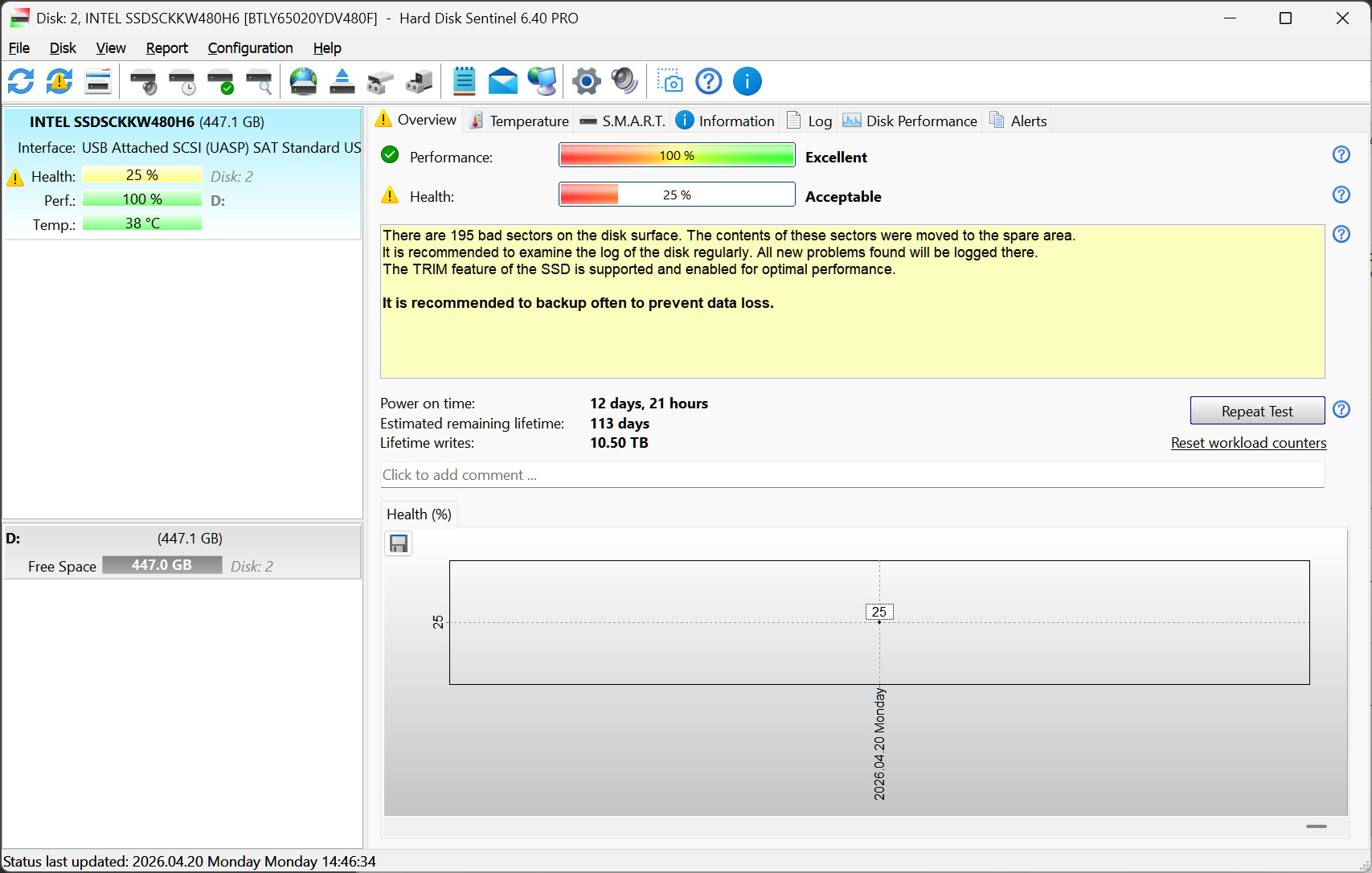Screen dimensions: 1372x873
Task: Click the disk with speaker test icon
Action: click(143, 81)
